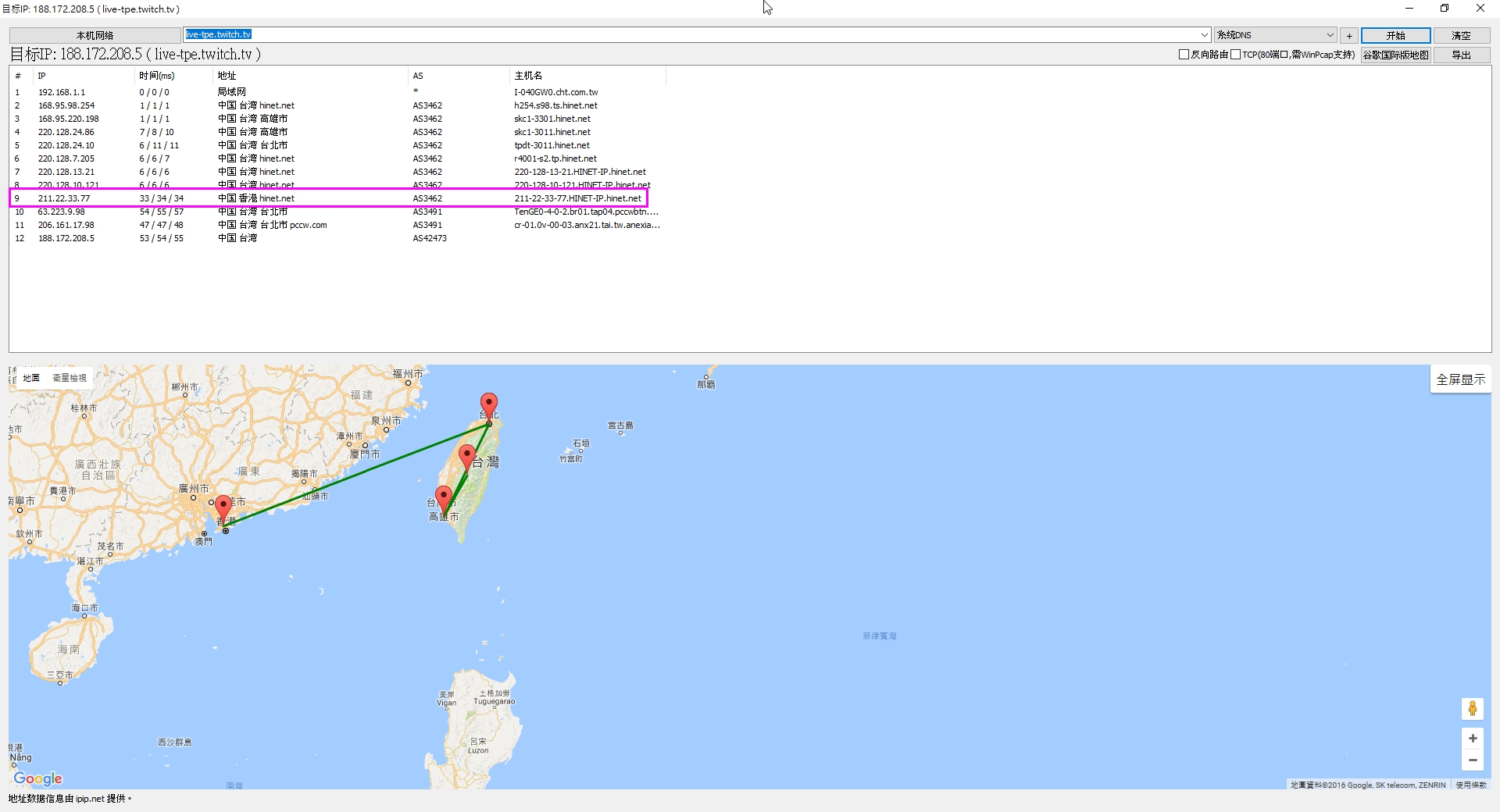The width and height of the screenshot is (1500, 812).
Task: Select hop IP 220.128.24.10
Action: click(x=66, y=145)
